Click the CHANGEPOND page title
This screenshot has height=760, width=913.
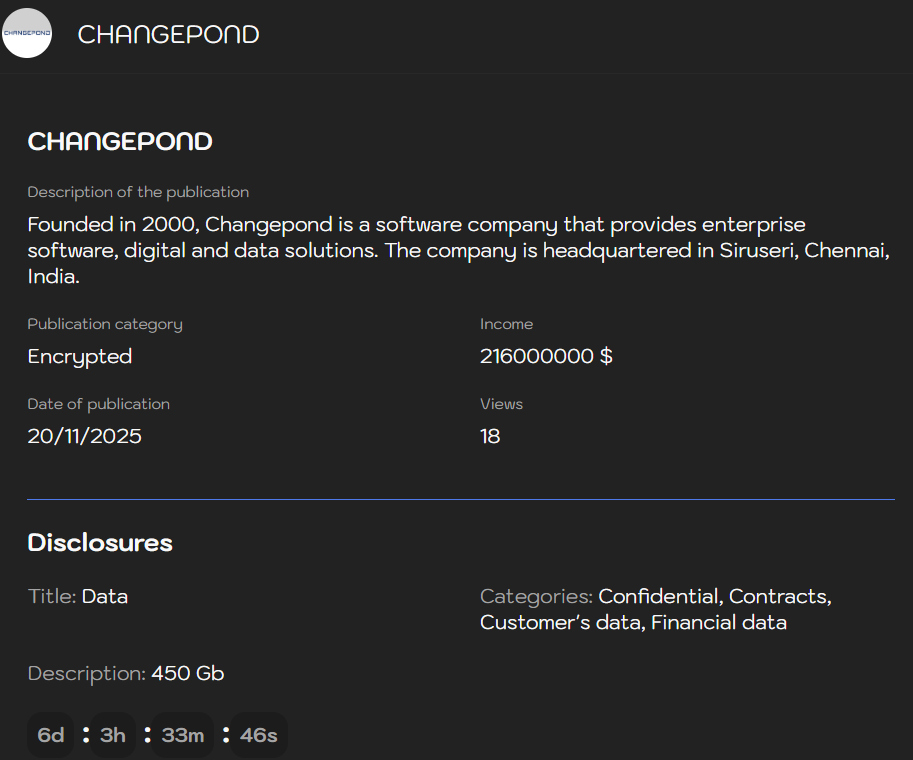(x=119, y=141)
